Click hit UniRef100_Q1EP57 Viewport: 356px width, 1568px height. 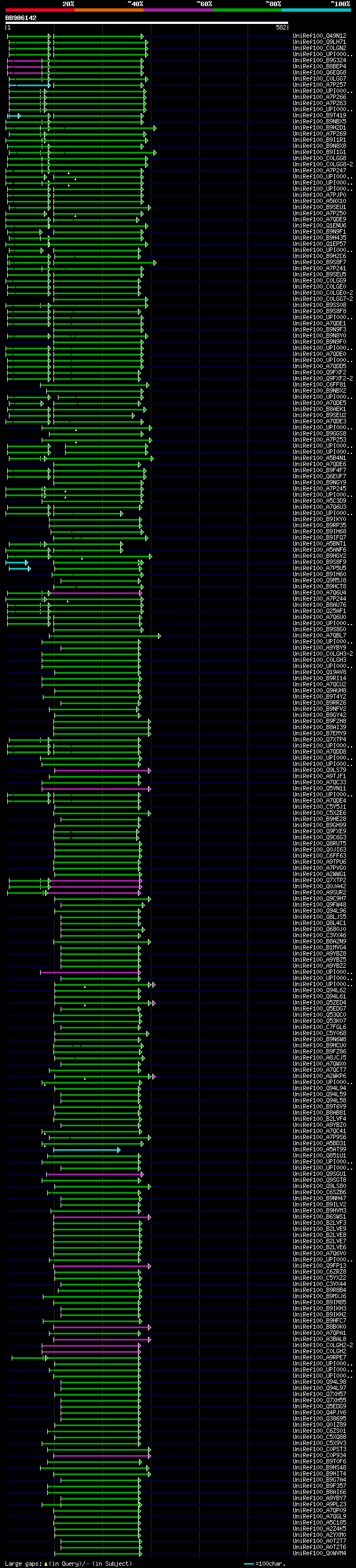click(x=319, y=244)
